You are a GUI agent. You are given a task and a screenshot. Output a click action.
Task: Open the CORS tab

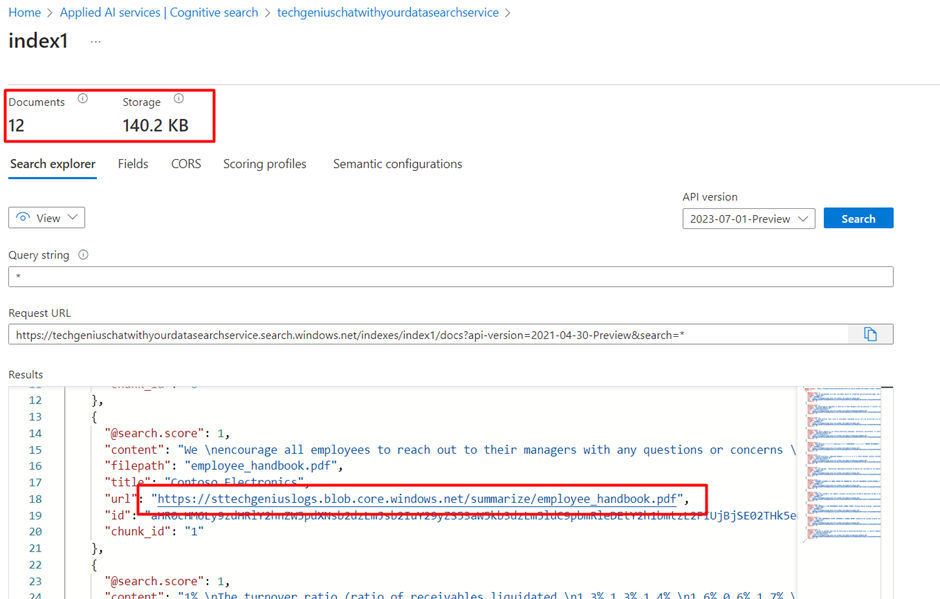click(x=186, y=164)
